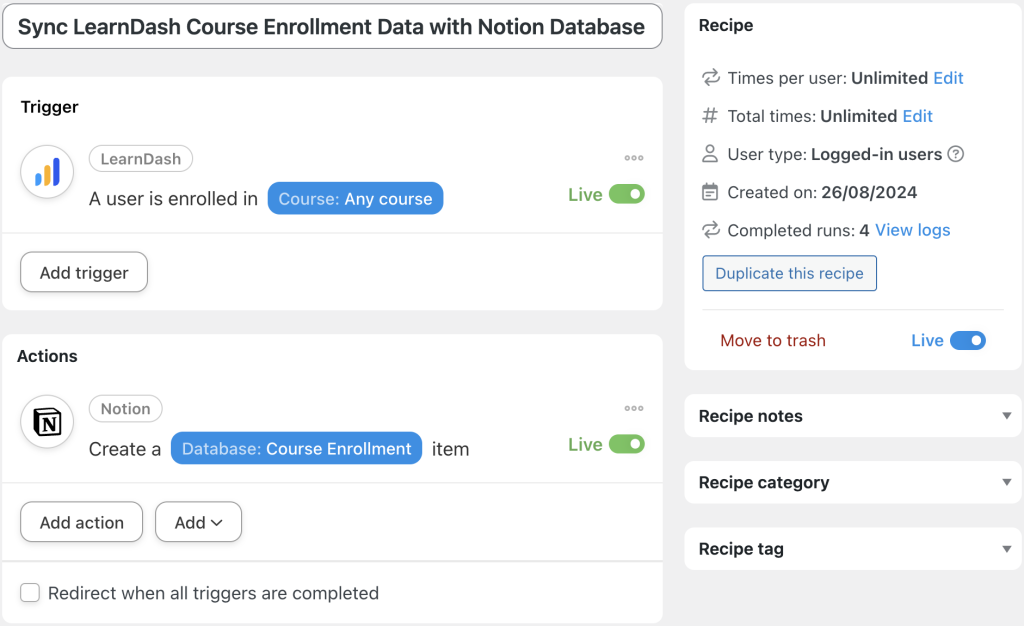Check the Redirect when all triggers completed box
Image resolution: width=1024 pixels, height=626 pixels.
[x=30, y=592]
